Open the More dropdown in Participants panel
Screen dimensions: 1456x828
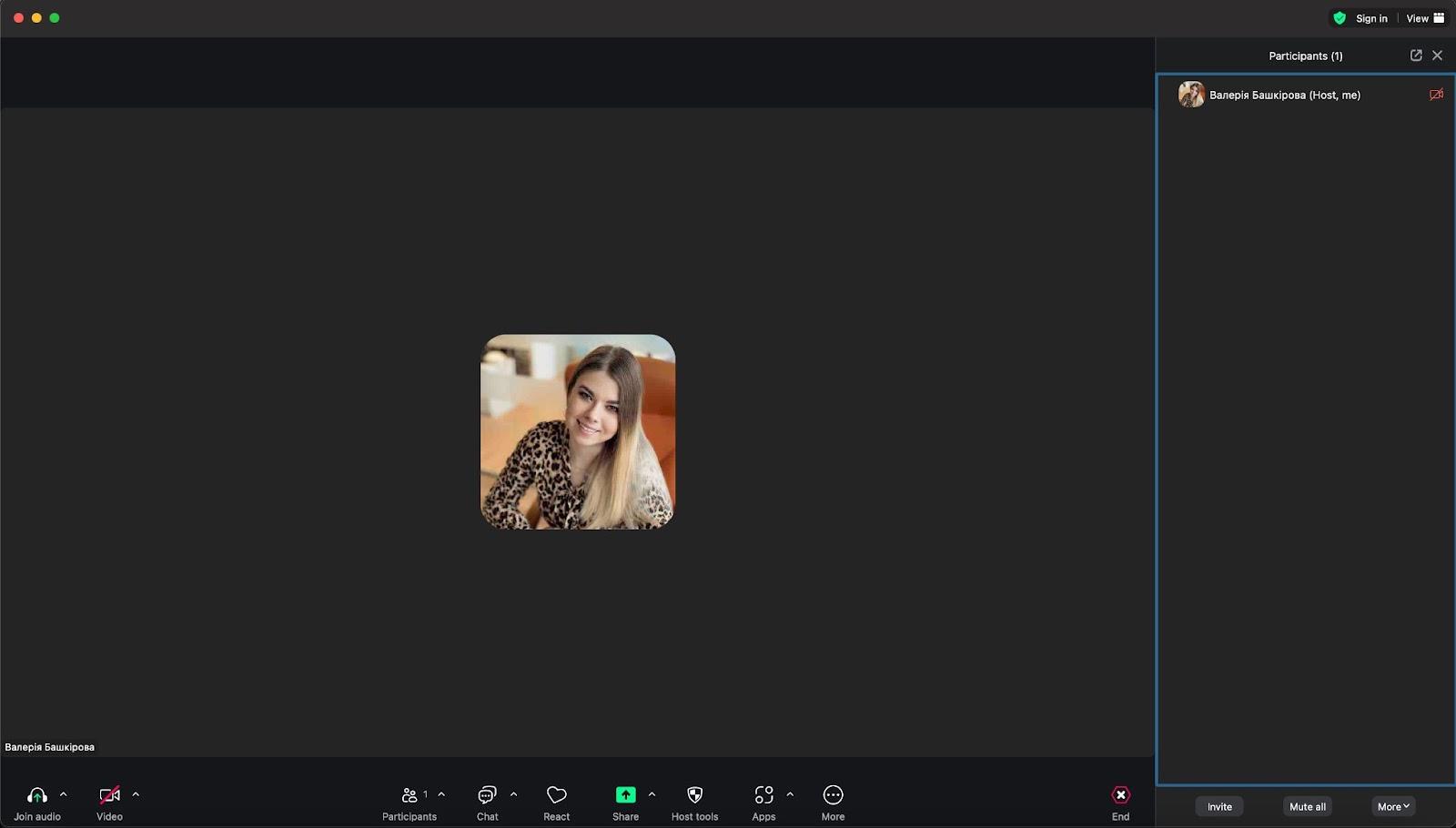pyautogui.click(x=1393, y=807)
